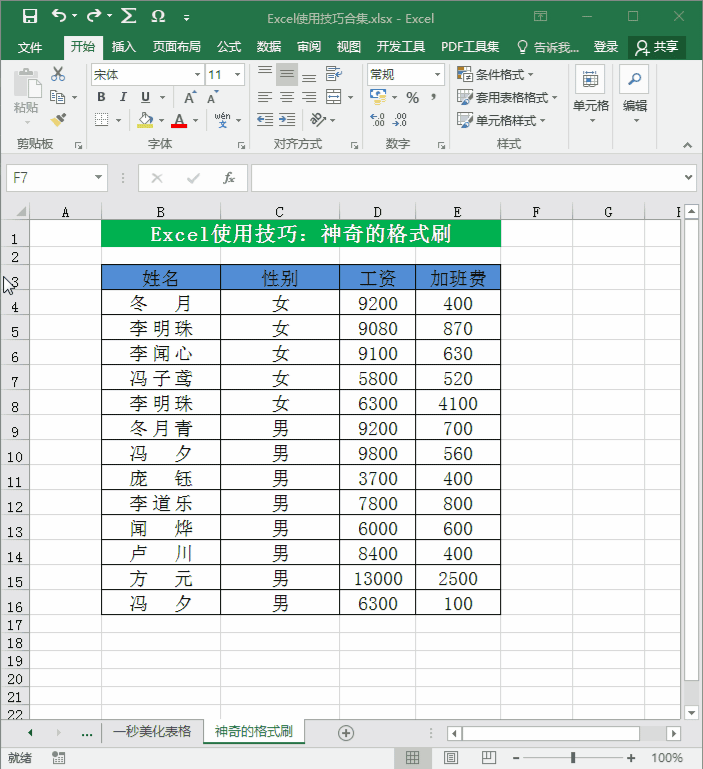Click the Cut scissors icon

click(x=58, y=74)
